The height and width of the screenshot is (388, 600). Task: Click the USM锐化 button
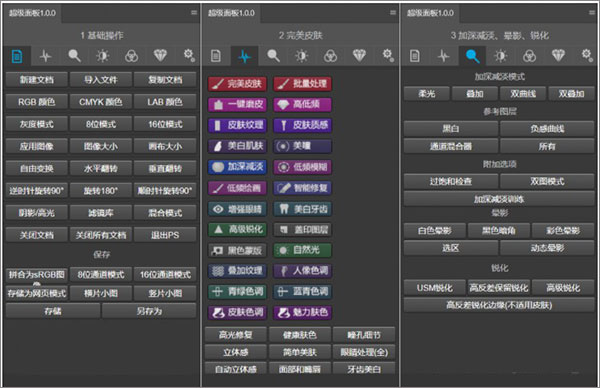click(435, 288)
